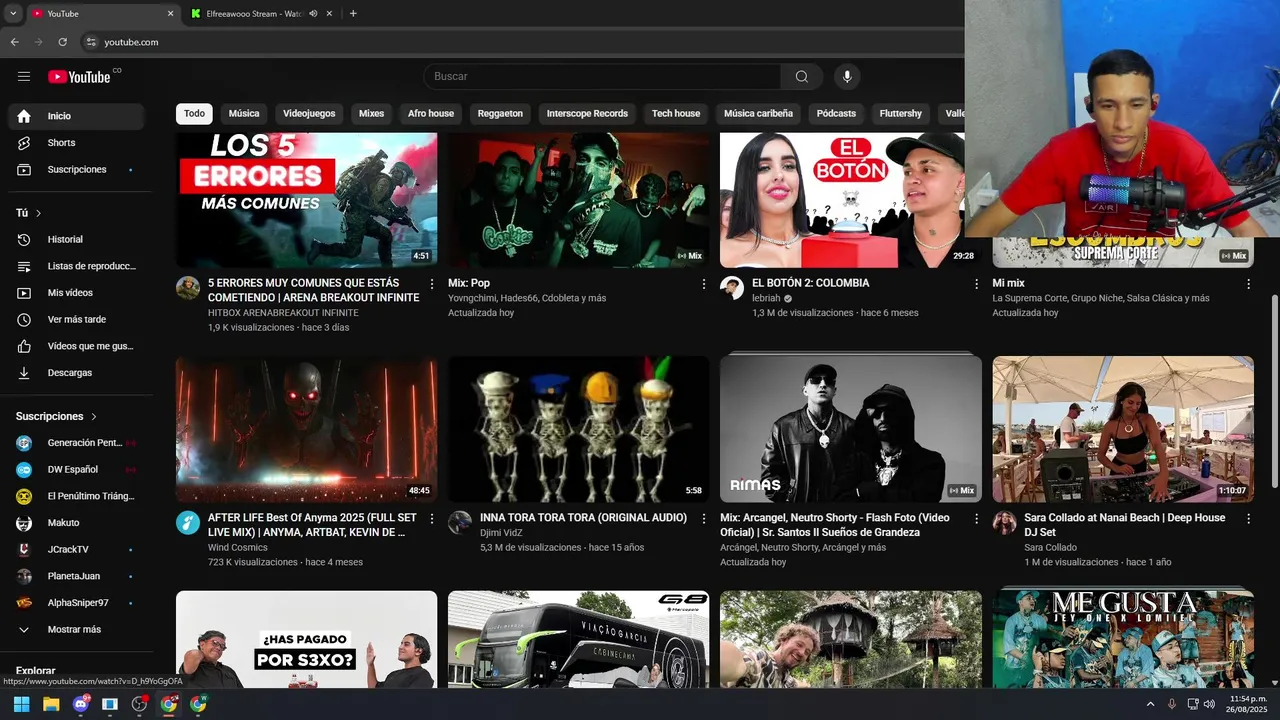This screenshot has width=1280, height=720.
Task: Open Ver más tarde in sidebar
Action: click(x=76, y=319)
